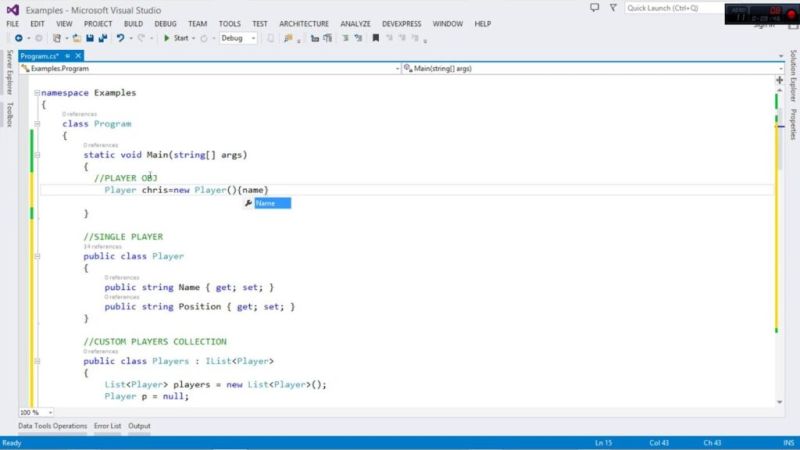Screen dimensions: 800x450
Task: Open the EDIT menu
Action: coord(37,24)
